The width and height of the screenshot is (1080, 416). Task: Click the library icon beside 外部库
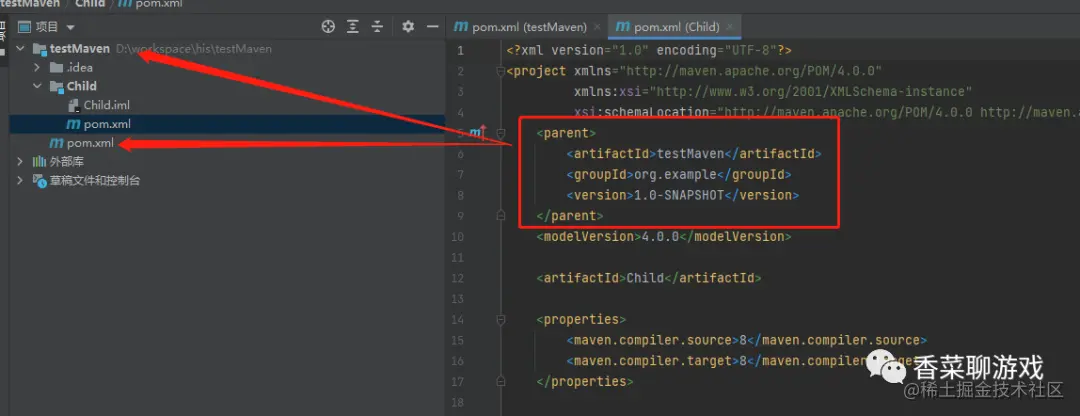point(39,162)
